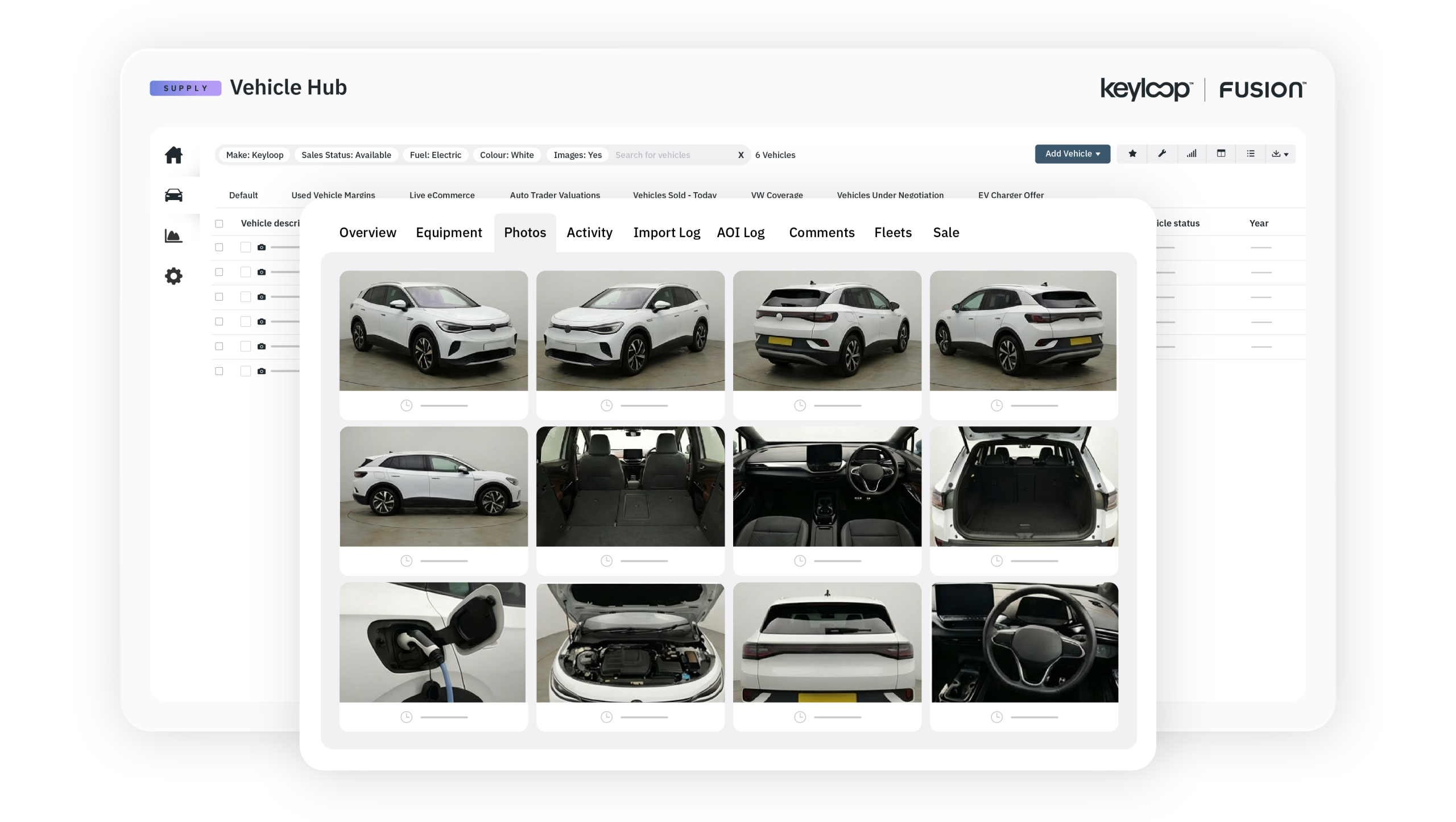Toggle the select-all checkbox in table header
This screenshot has height=822, width=1456.
point(219,223)
